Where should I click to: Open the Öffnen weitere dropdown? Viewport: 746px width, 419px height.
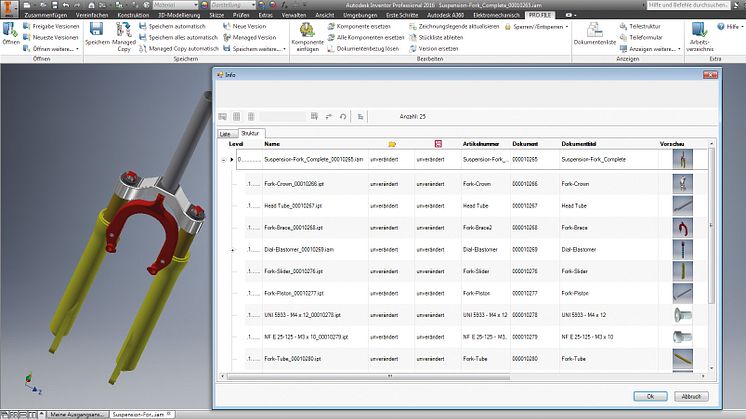[x=51, y=49]
